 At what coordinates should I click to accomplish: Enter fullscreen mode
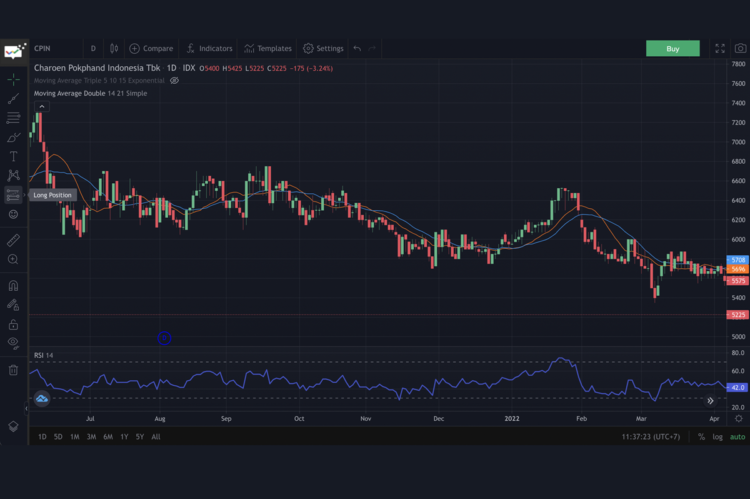click(x=719, y=48)
